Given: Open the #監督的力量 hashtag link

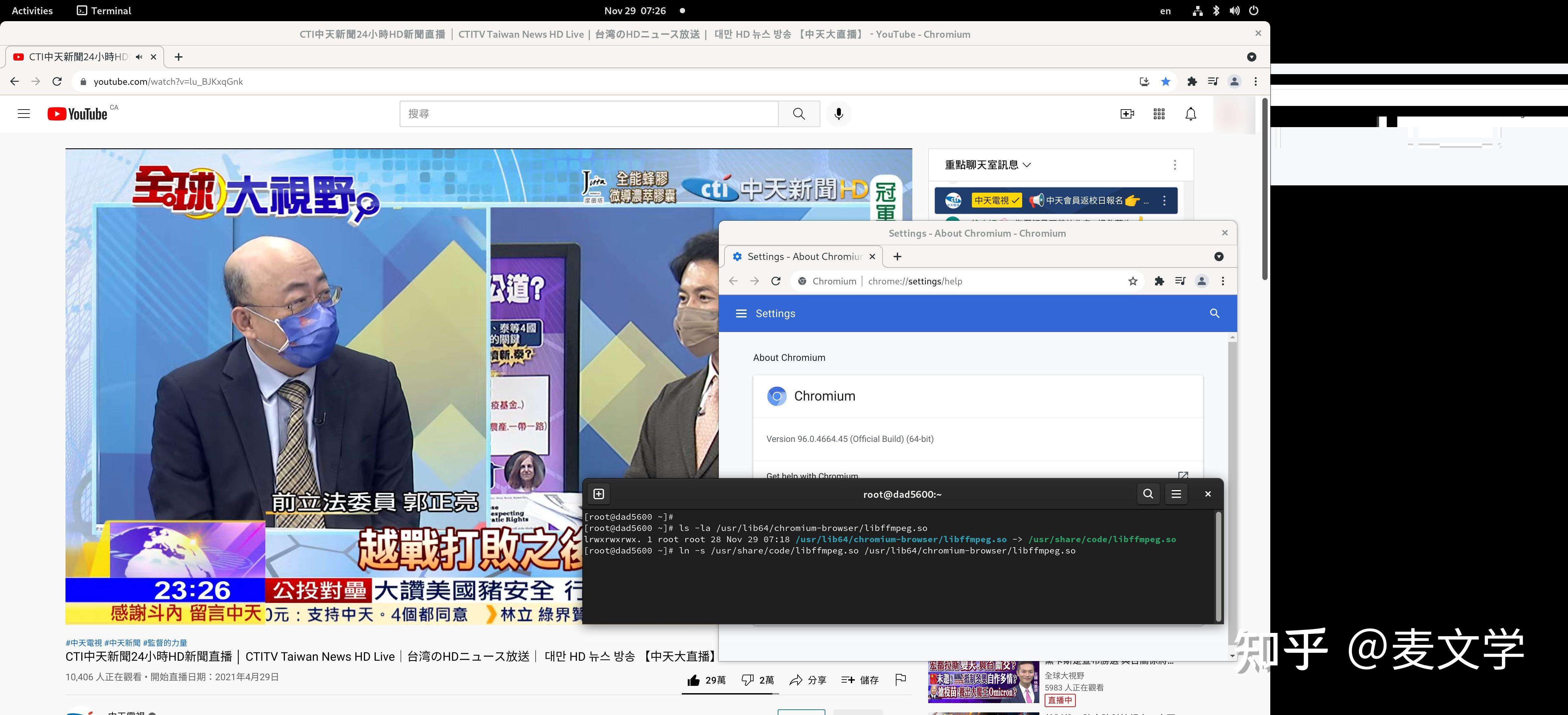Looking at the screenshot, I should 165,643.
